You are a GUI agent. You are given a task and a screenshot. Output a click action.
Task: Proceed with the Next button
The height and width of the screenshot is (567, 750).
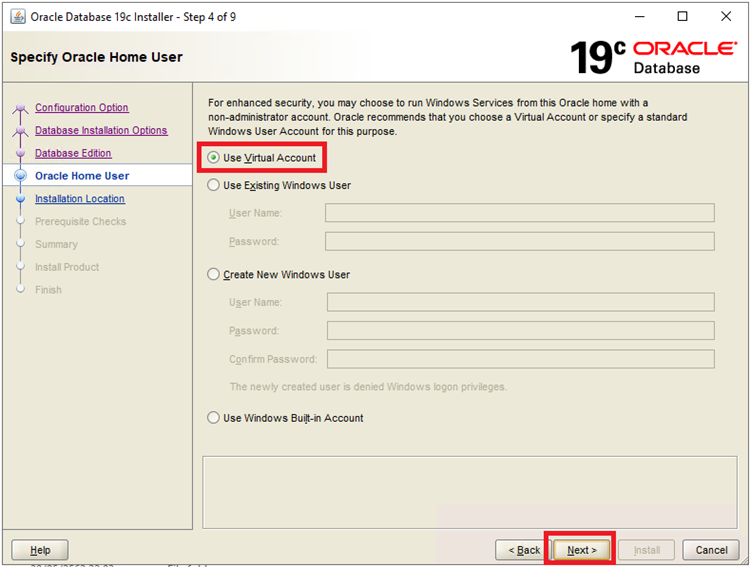pos(582,550)
